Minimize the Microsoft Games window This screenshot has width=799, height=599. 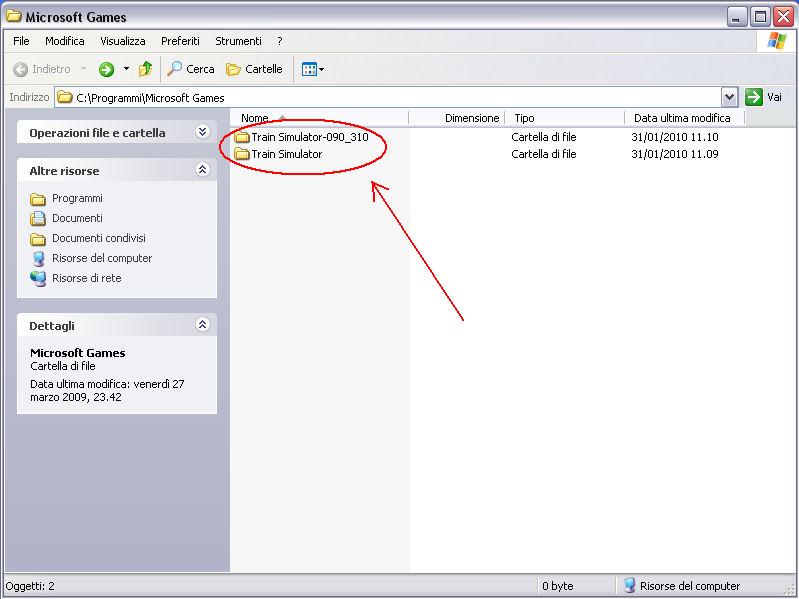736,17
